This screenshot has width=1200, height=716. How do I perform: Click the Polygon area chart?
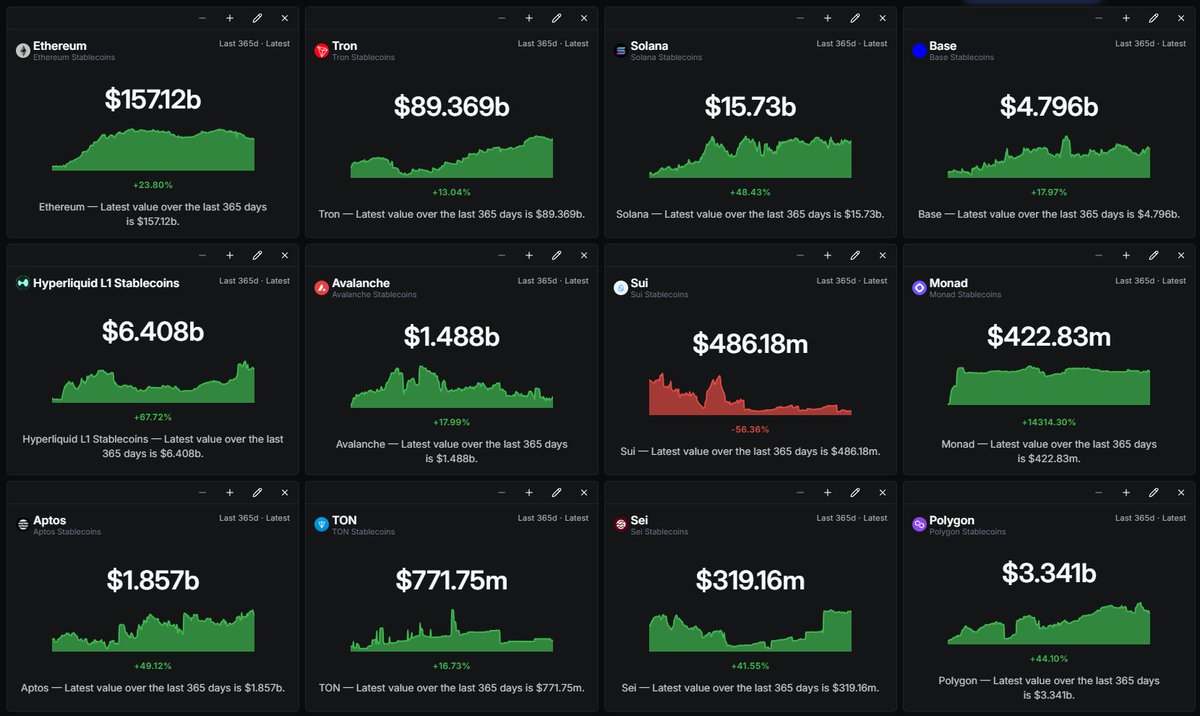pos(1049,623)
